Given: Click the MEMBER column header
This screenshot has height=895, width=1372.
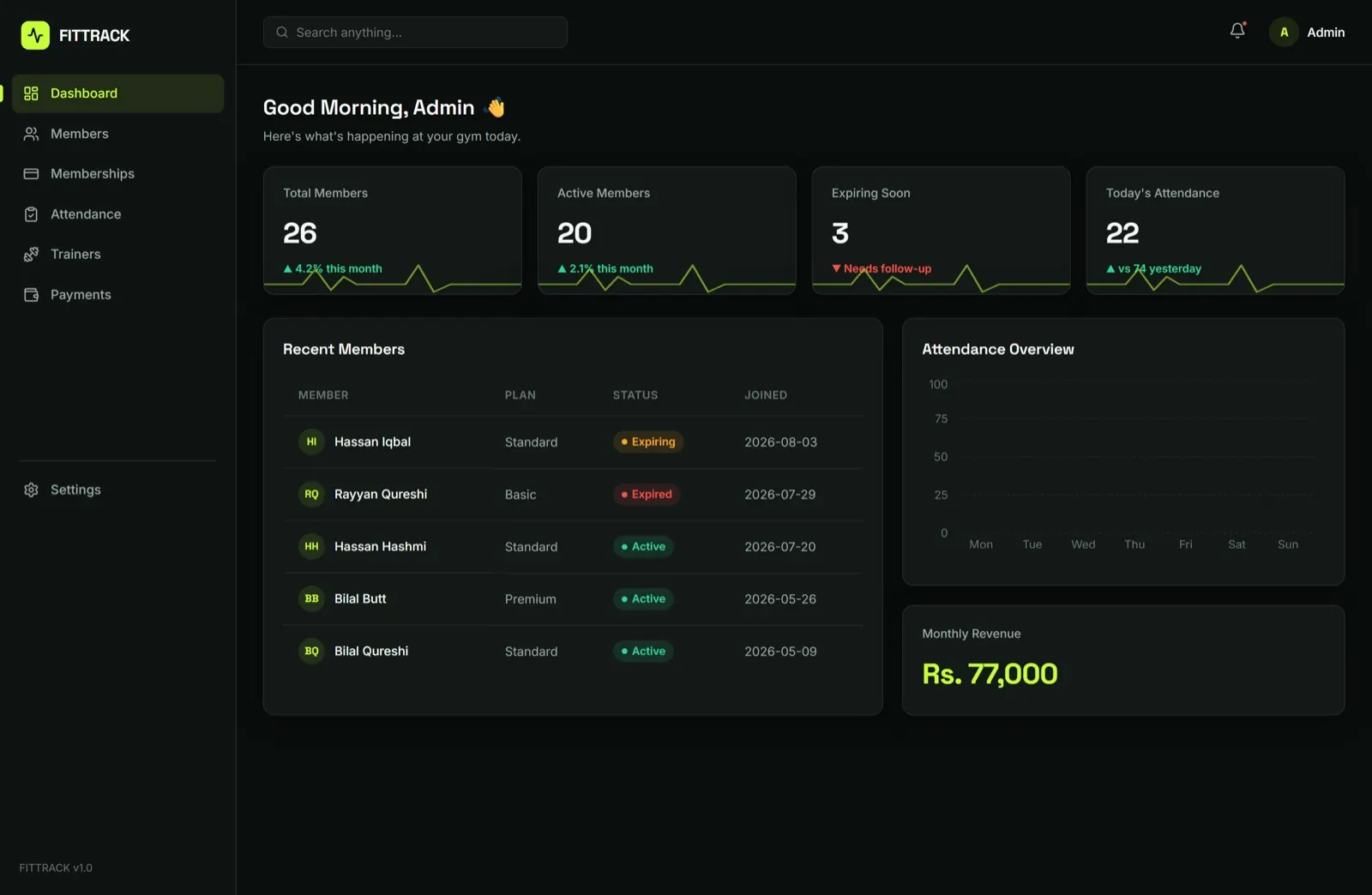Looking at the screenshot, I should click(323, 395).
